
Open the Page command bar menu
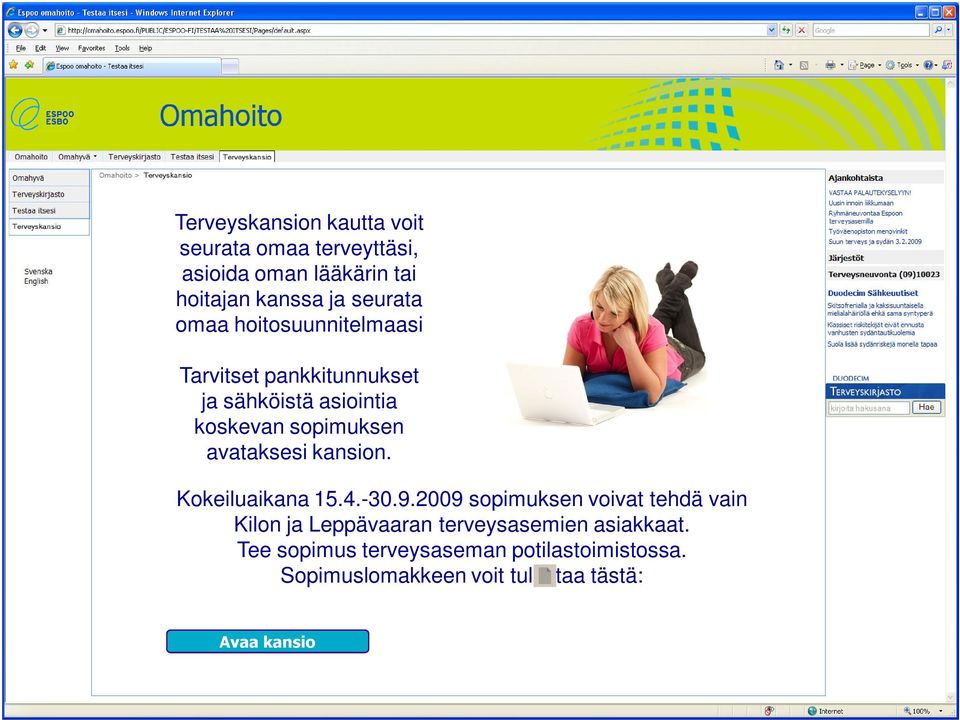[864, 65]
